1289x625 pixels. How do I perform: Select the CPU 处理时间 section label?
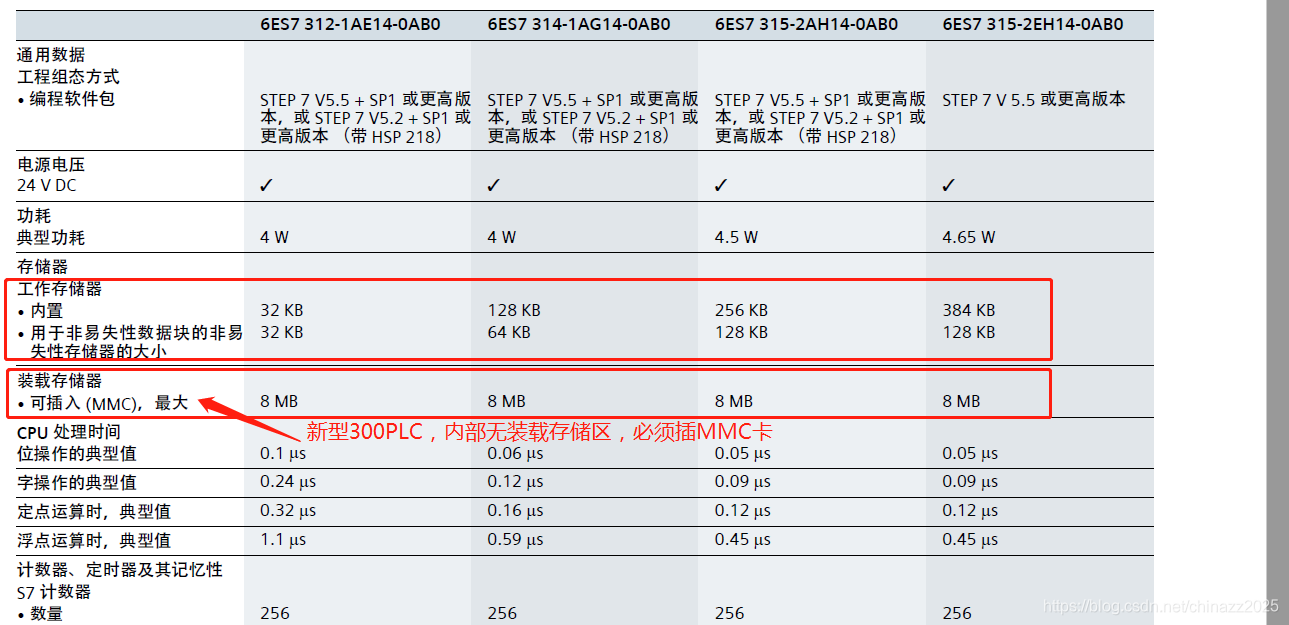69,432
